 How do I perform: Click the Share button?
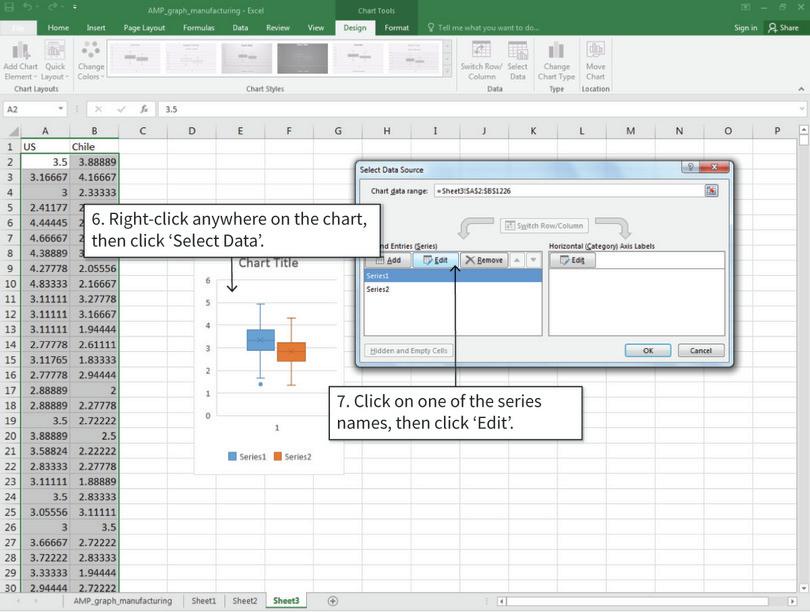click(x=783, y=28)
